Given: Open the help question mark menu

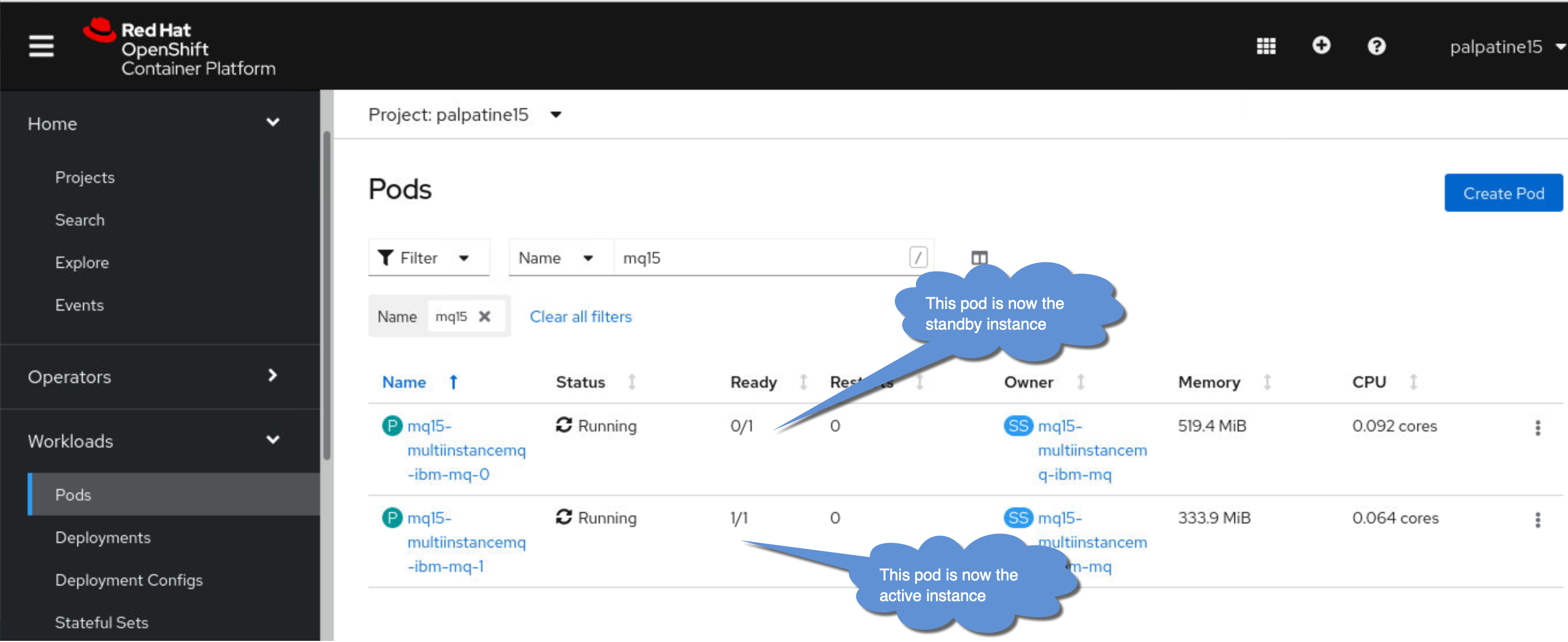Looking at the screenshot, I should click(x=1376, y=46).
